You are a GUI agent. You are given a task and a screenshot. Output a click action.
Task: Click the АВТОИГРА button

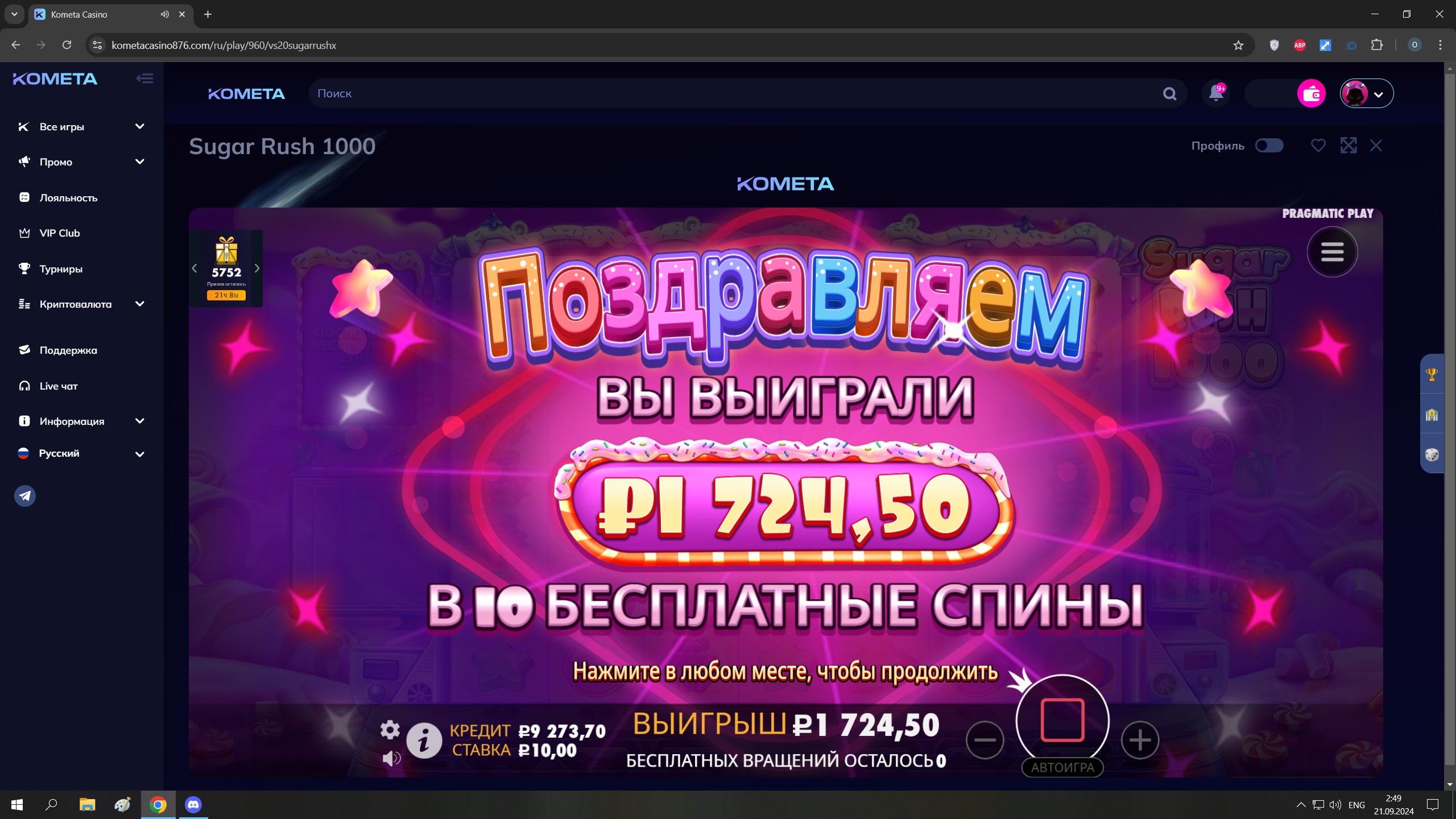click(x=1062, y=767)
